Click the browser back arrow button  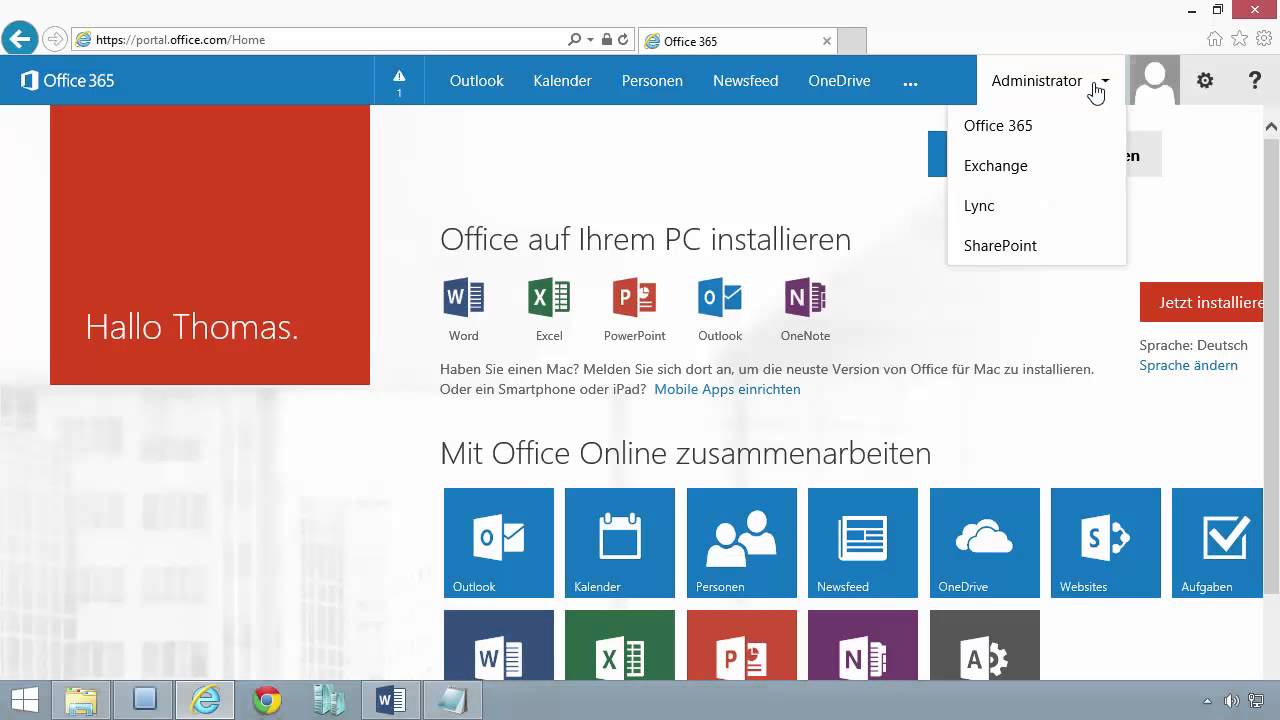point(20,39)
